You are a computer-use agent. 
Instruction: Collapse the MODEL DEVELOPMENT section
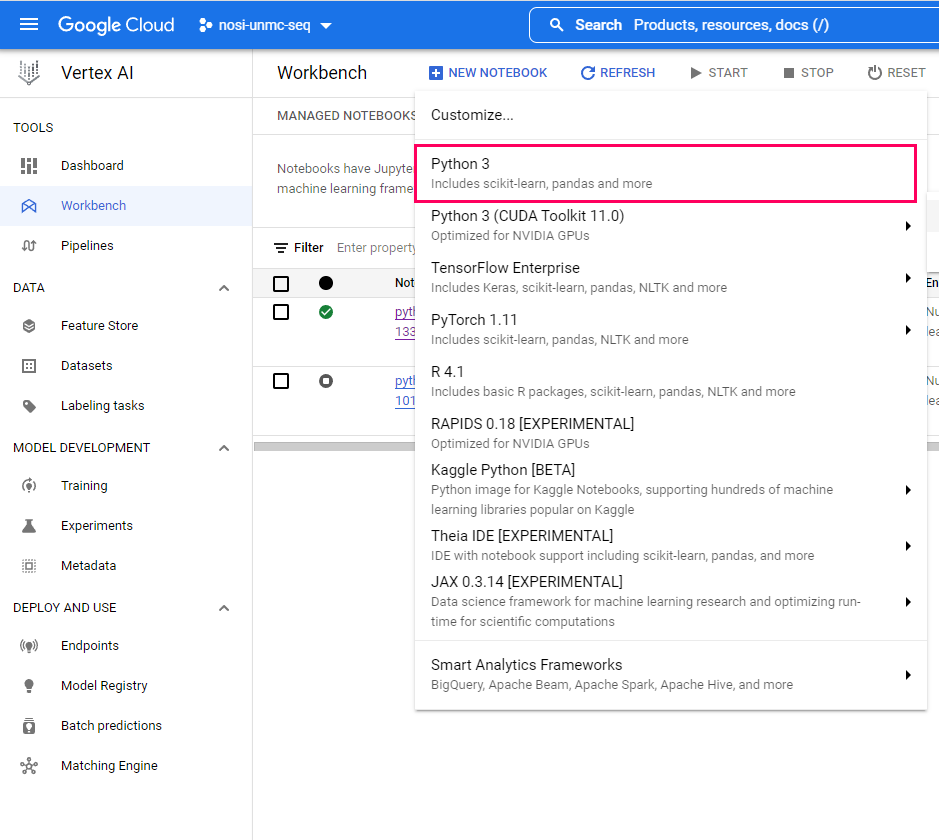pos(224,448)
